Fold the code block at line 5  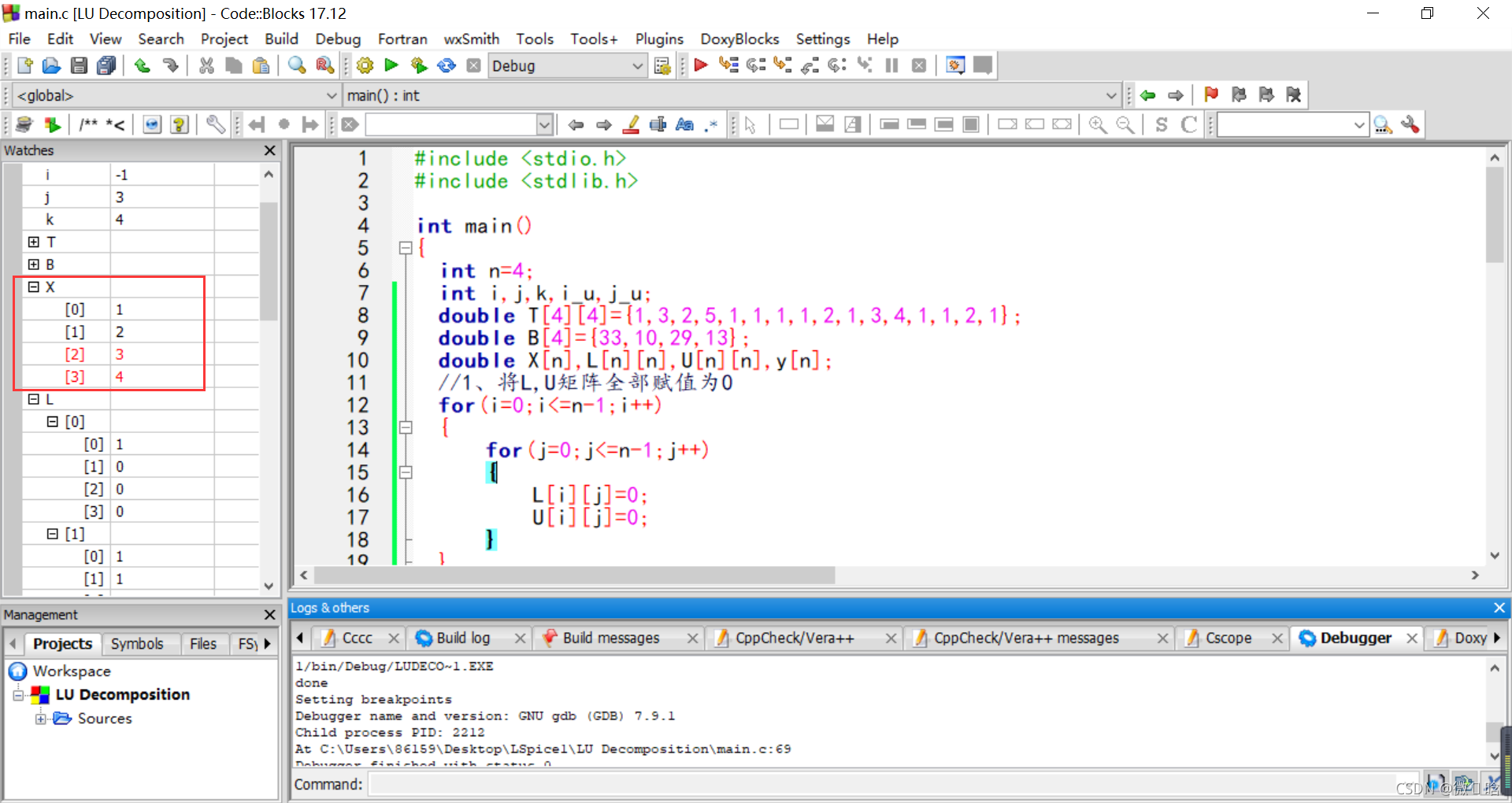pos(406,248)
